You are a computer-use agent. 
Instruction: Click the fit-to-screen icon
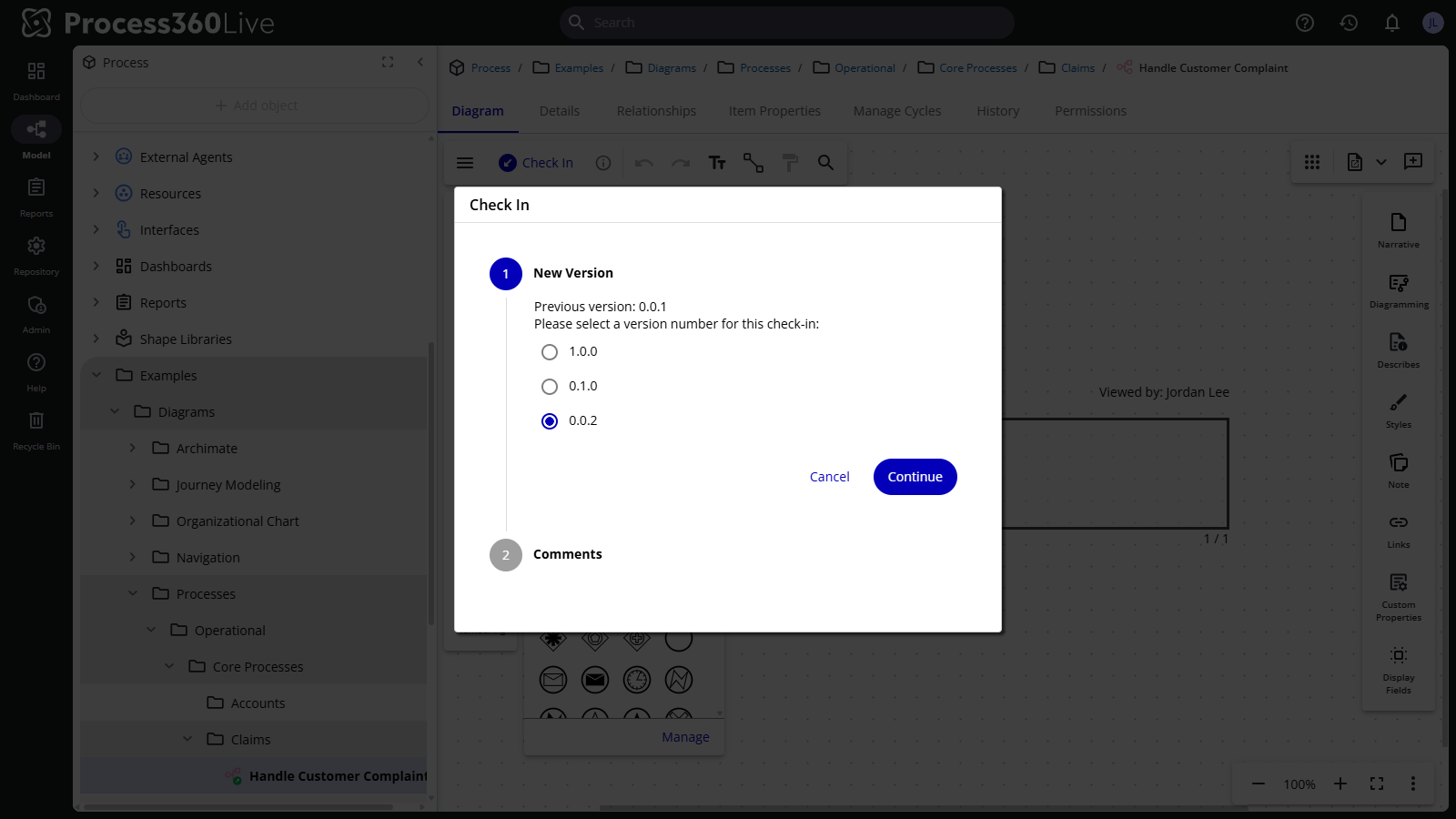(1377, 784)
